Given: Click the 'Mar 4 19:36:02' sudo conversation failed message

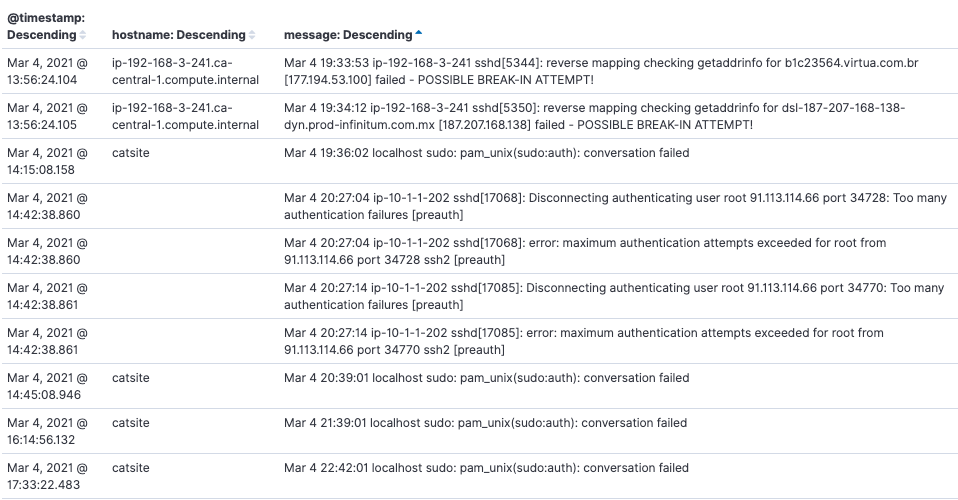Looking at the screenshot, I should [x=486, y=154].
